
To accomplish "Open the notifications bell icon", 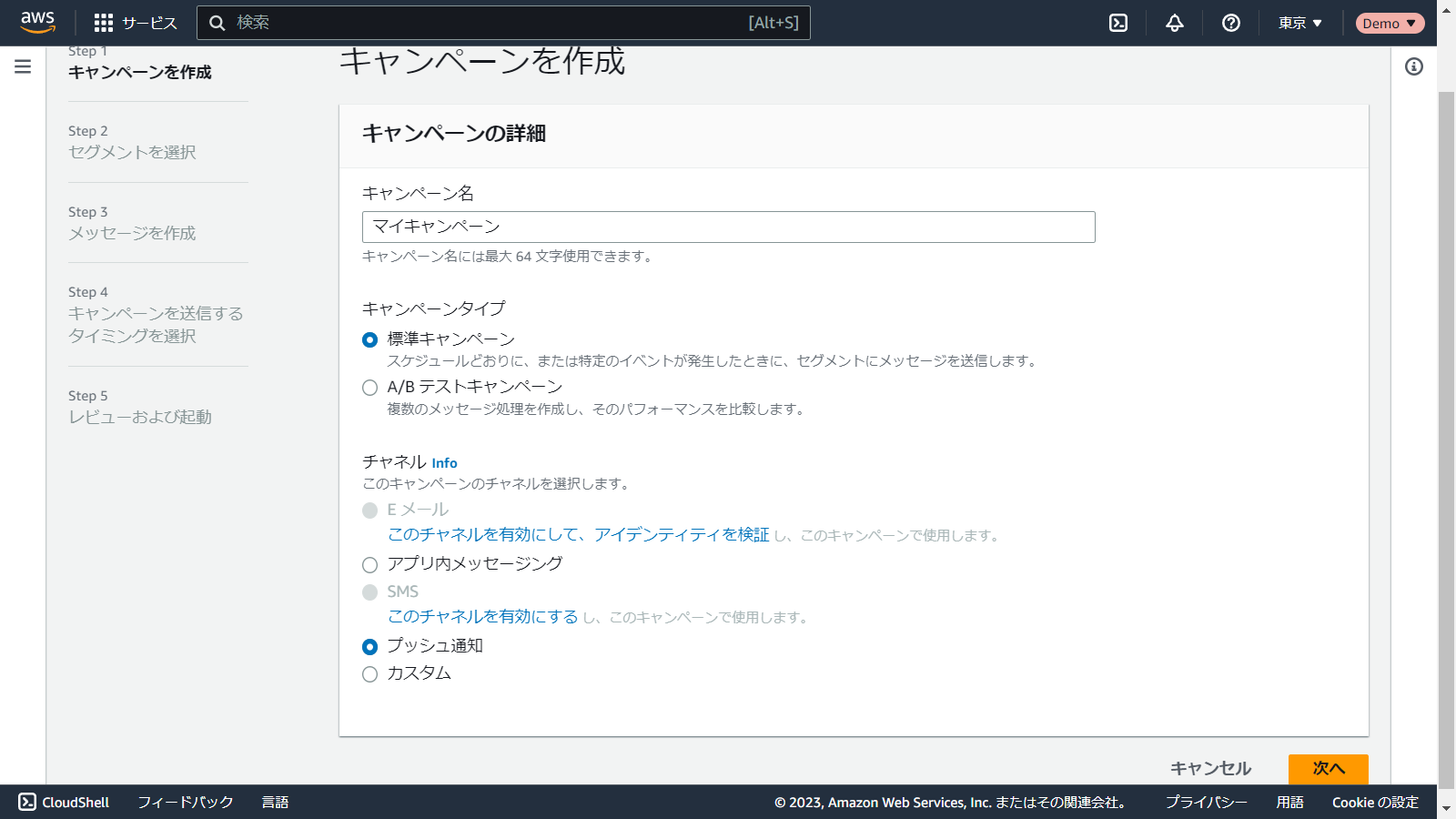I will tap(1175, 23).
